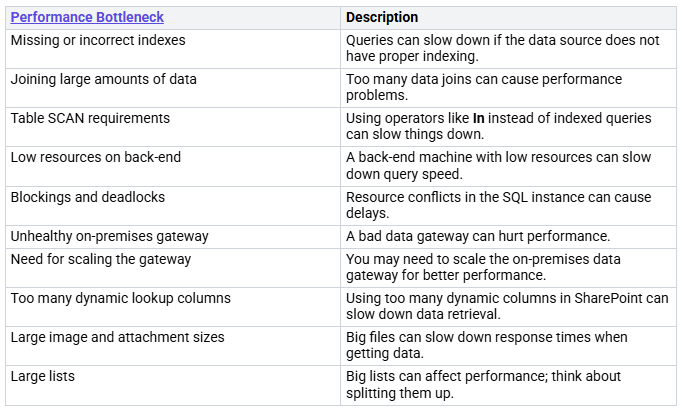Click the SQL instance resource conflicts description
Screen dimensions: 682x412
[x=497, y=205]
